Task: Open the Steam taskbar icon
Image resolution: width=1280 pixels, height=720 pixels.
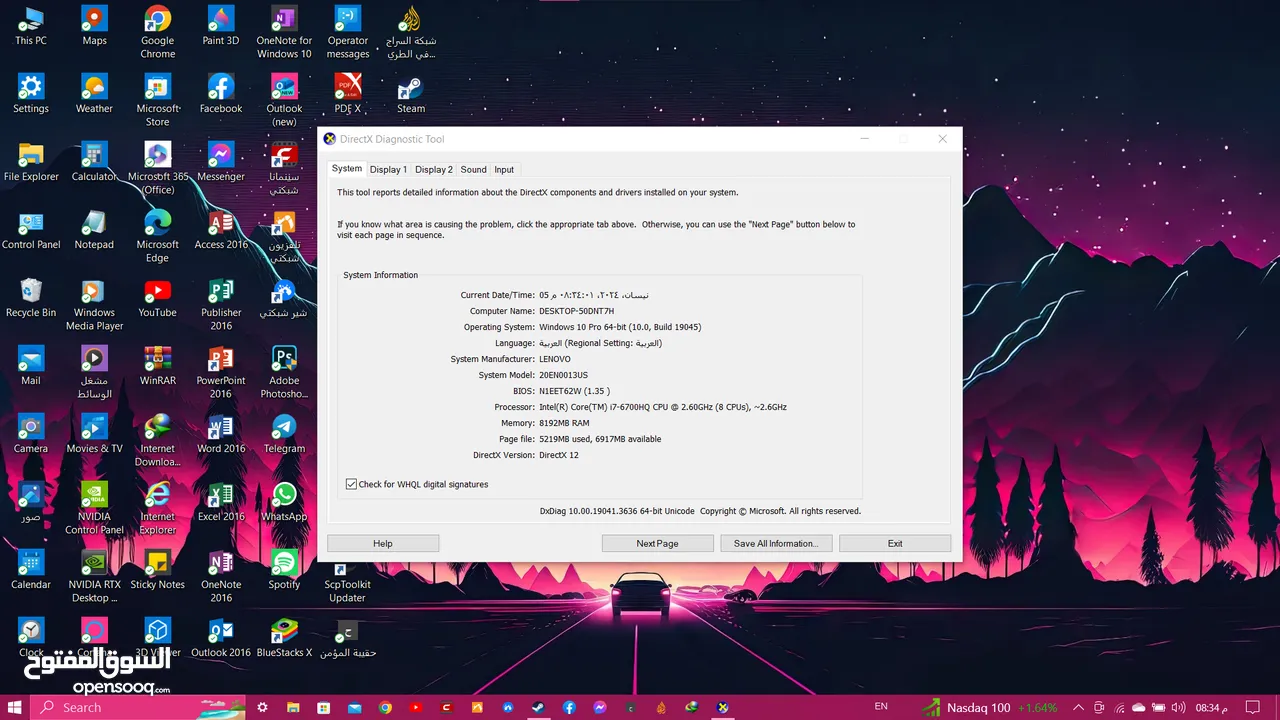Action: (538, 707)
